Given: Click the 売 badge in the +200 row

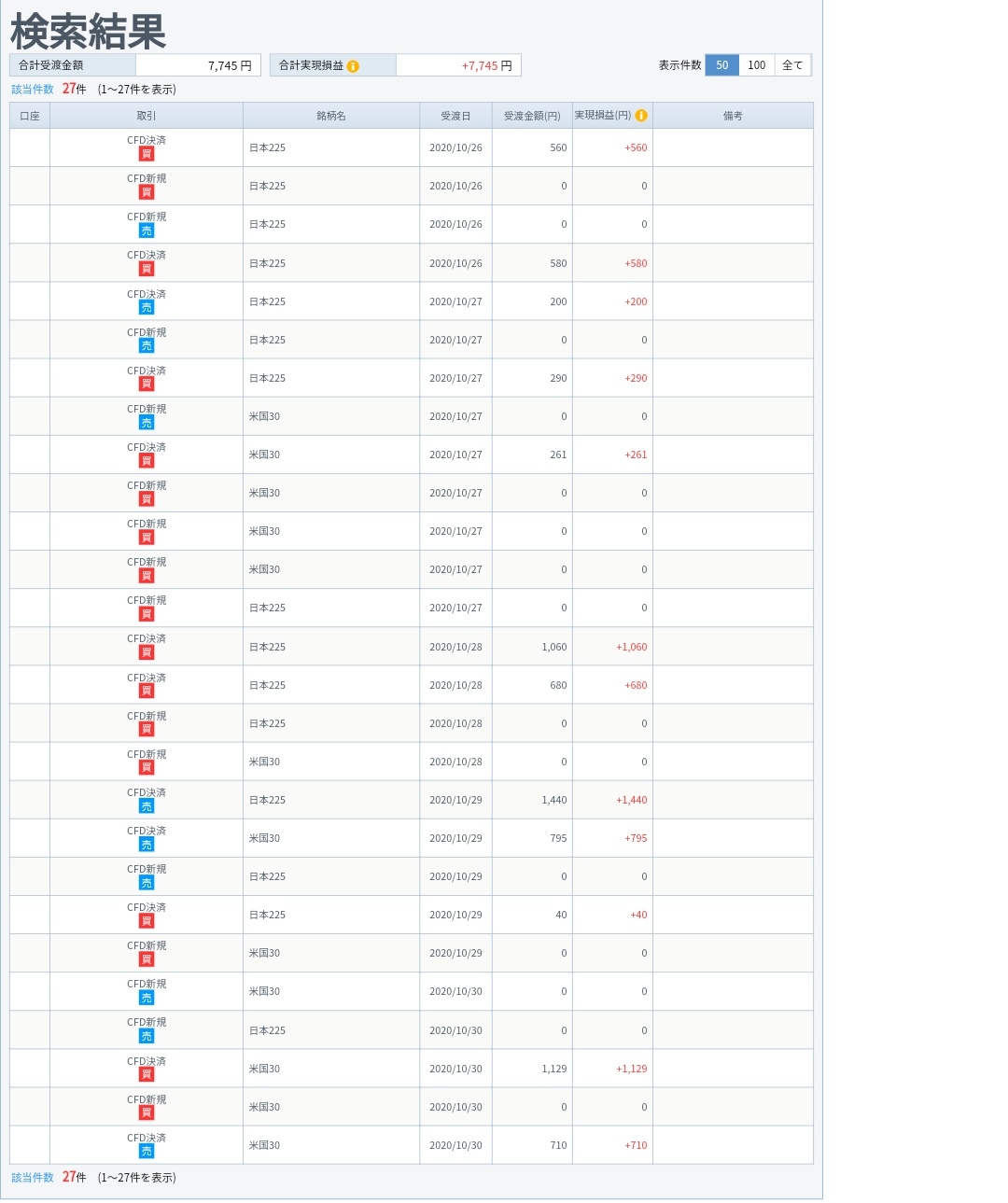Looking at the screenshot, I should pos(147,308).
